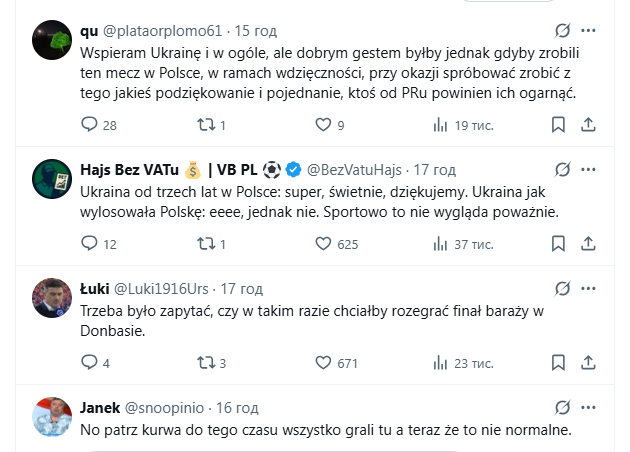This screenshot has height=452, width=630.
Task: Share qu's tweet
Action: pyautogui.click(x=589, y=125)
